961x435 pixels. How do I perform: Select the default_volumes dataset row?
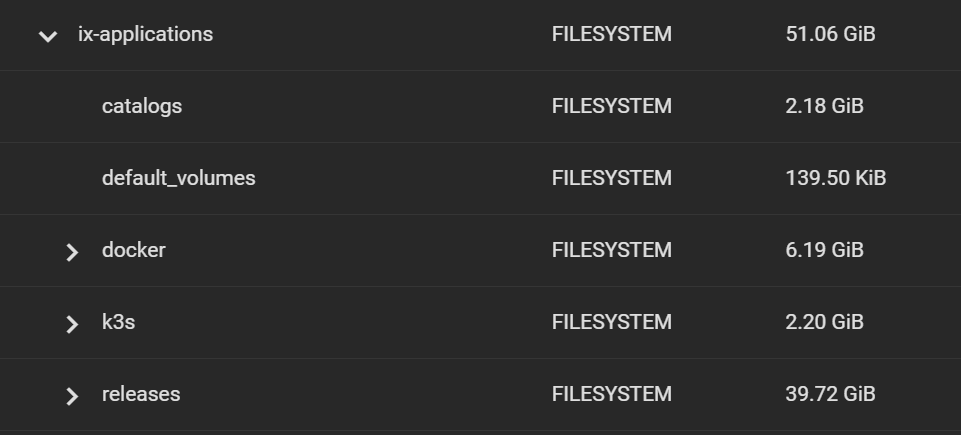coord(480,178)
